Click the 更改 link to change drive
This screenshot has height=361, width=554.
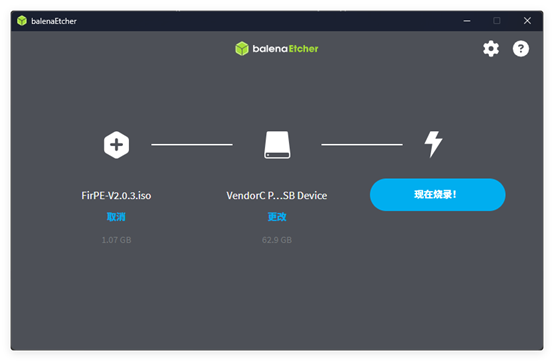coord(277,217)
